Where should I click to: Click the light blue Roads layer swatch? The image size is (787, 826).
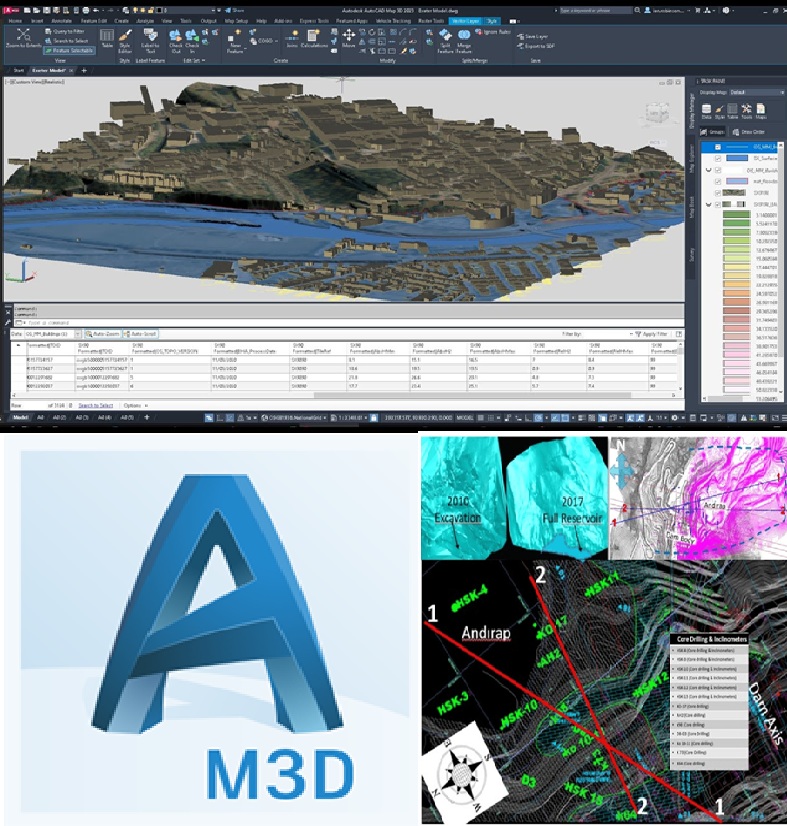tap(736, 181)
